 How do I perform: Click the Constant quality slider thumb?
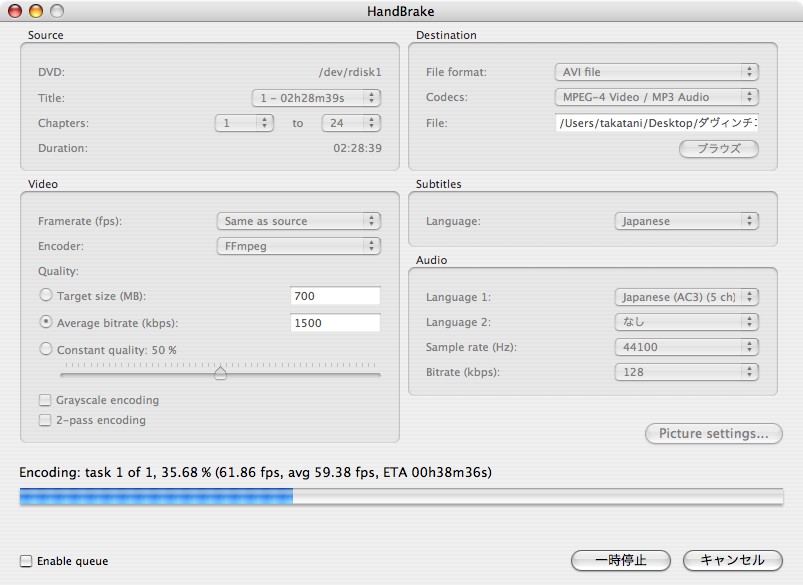[x=220, y=372]
